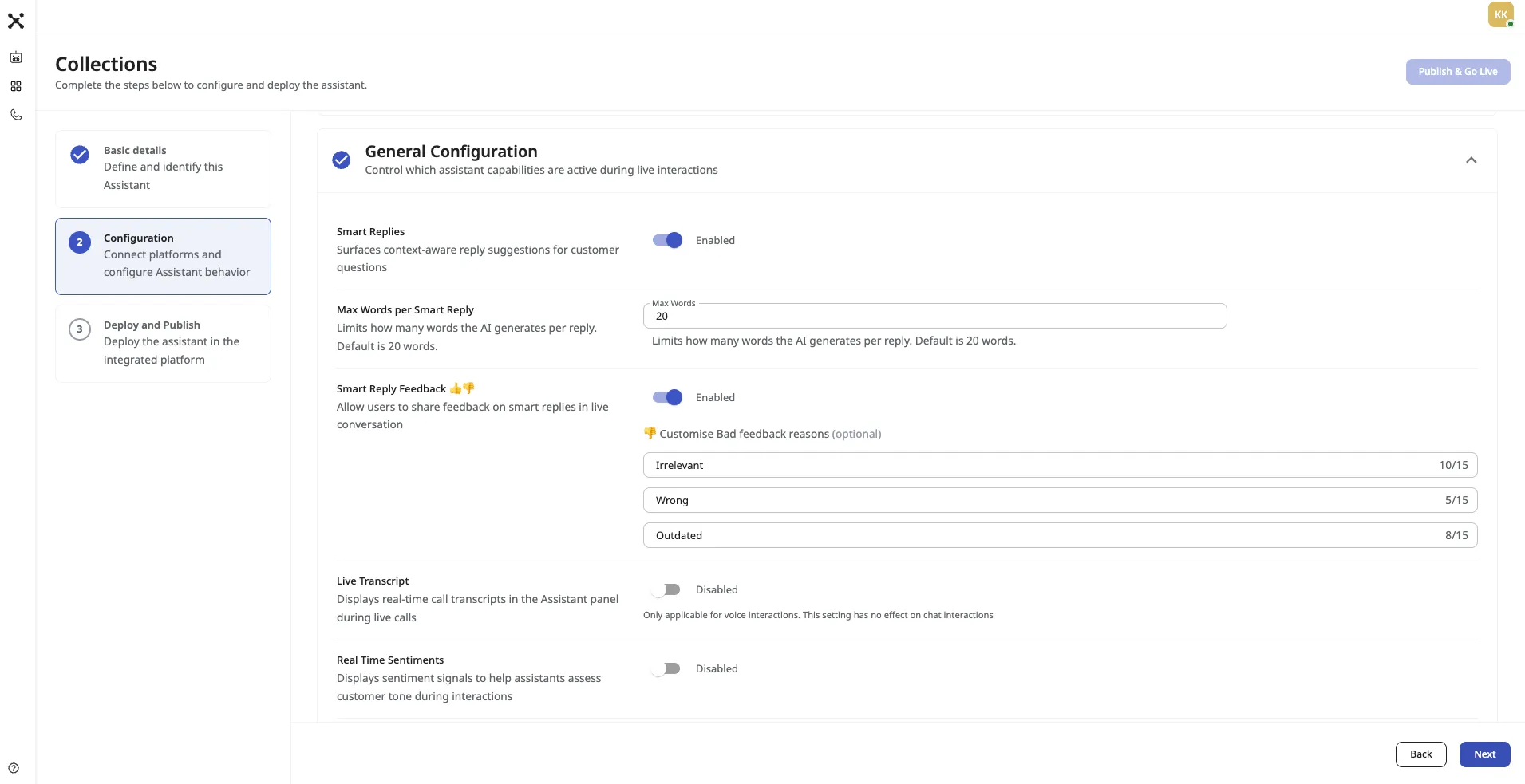Click the step 3 Deploy and Publish badge
Viewport: 1525px width, 784px height.
tap(80, 329)
